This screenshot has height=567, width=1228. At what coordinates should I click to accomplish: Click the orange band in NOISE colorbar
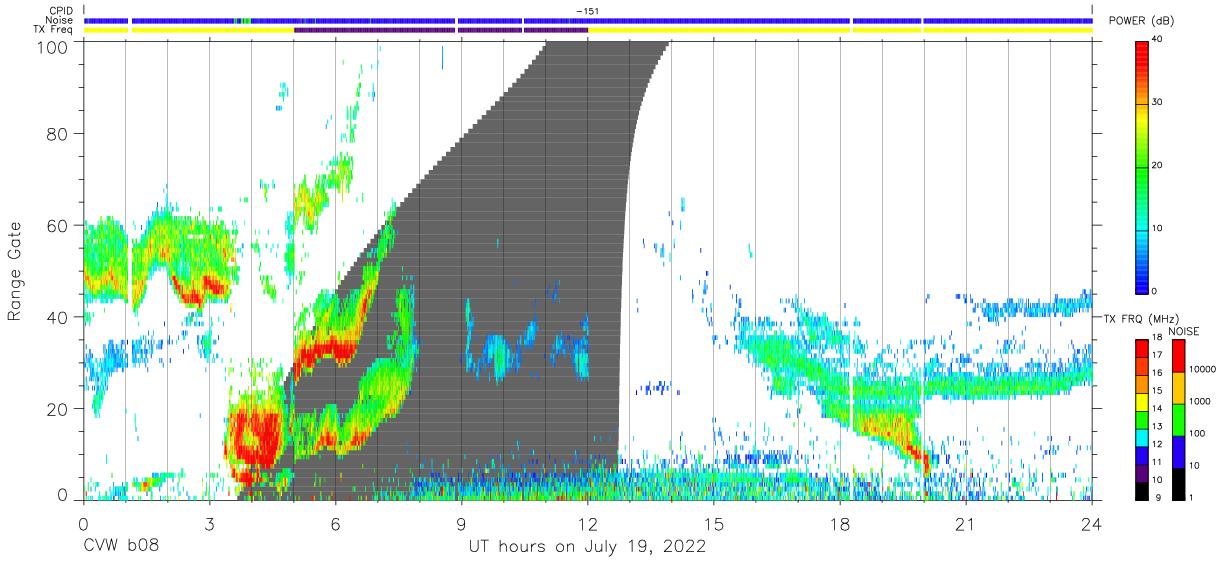coord(1177,387)
